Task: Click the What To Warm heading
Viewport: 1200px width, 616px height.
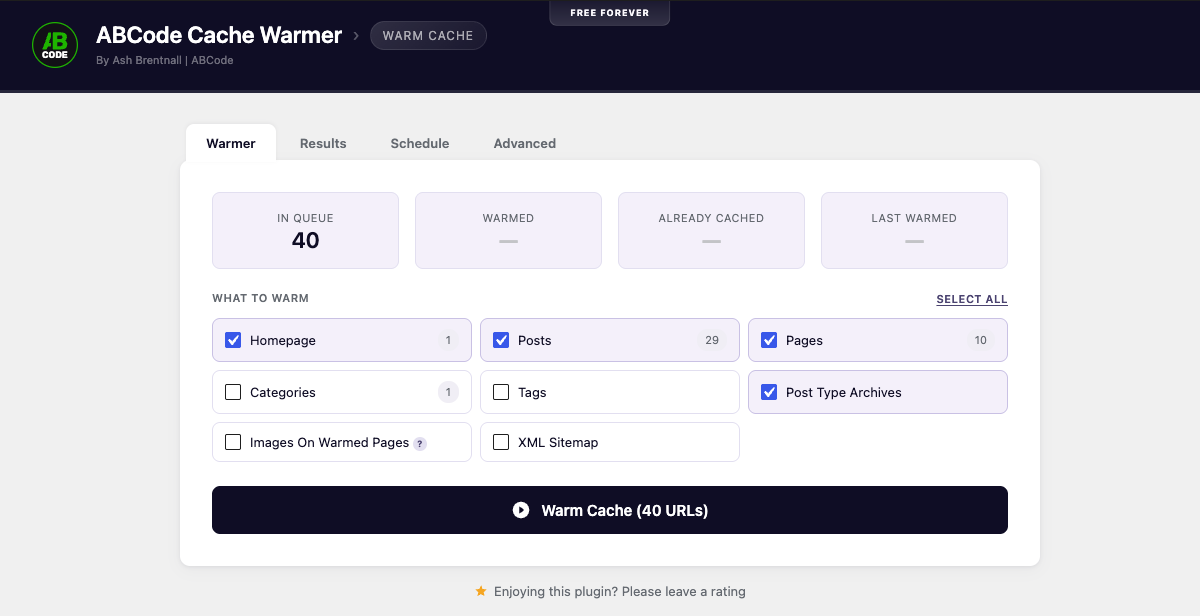Action: 260,298
